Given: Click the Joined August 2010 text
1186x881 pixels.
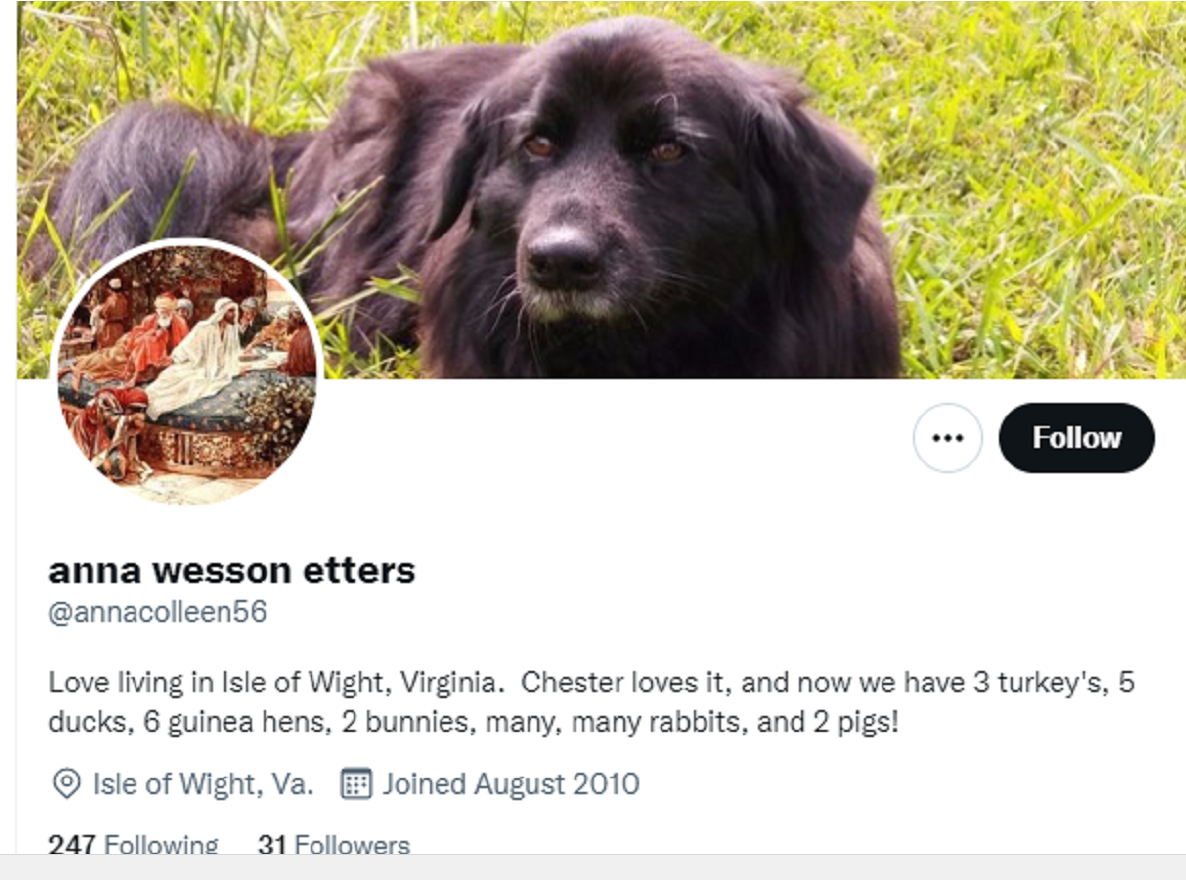Looking at the screenshot, I should [511, 783].
